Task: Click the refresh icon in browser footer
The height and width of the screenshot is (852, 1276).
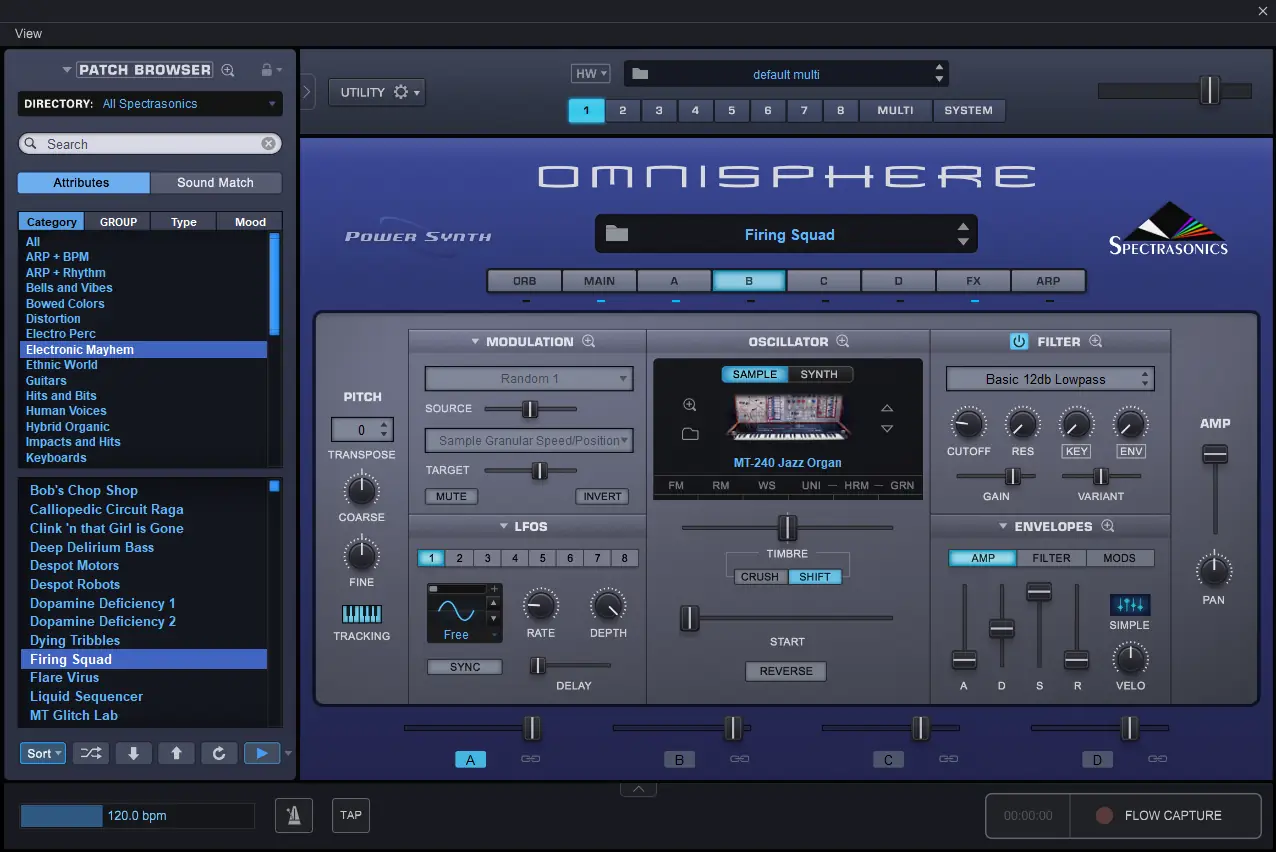Action: point(219,753)
